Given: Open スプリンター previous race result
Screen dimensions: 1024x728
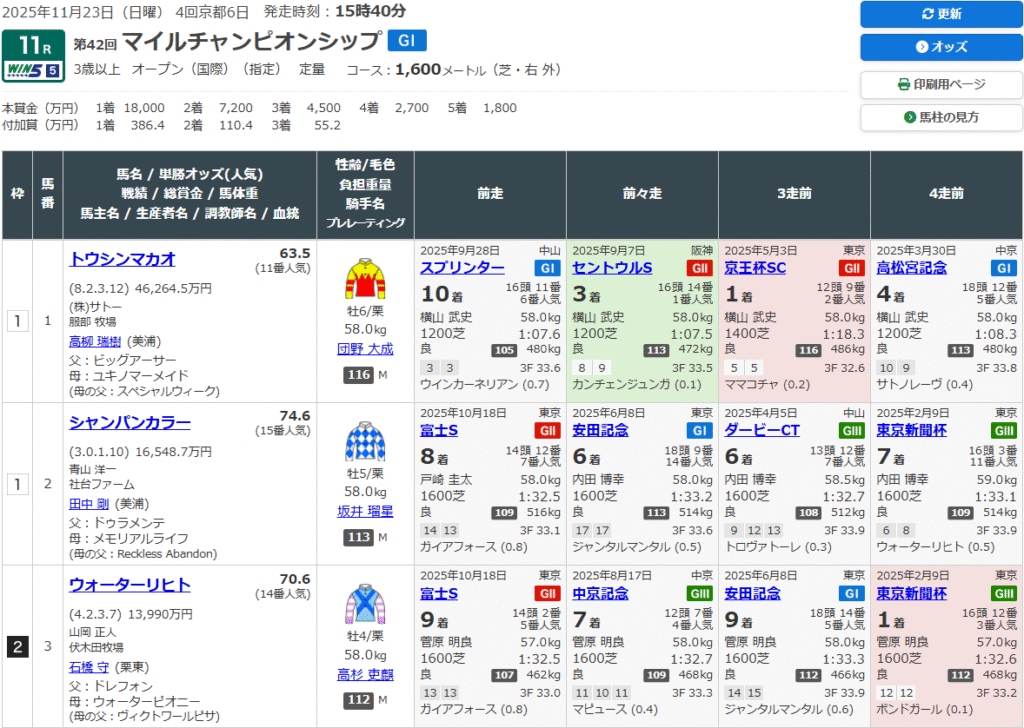Looking at the screenshot, I should 462,268.
